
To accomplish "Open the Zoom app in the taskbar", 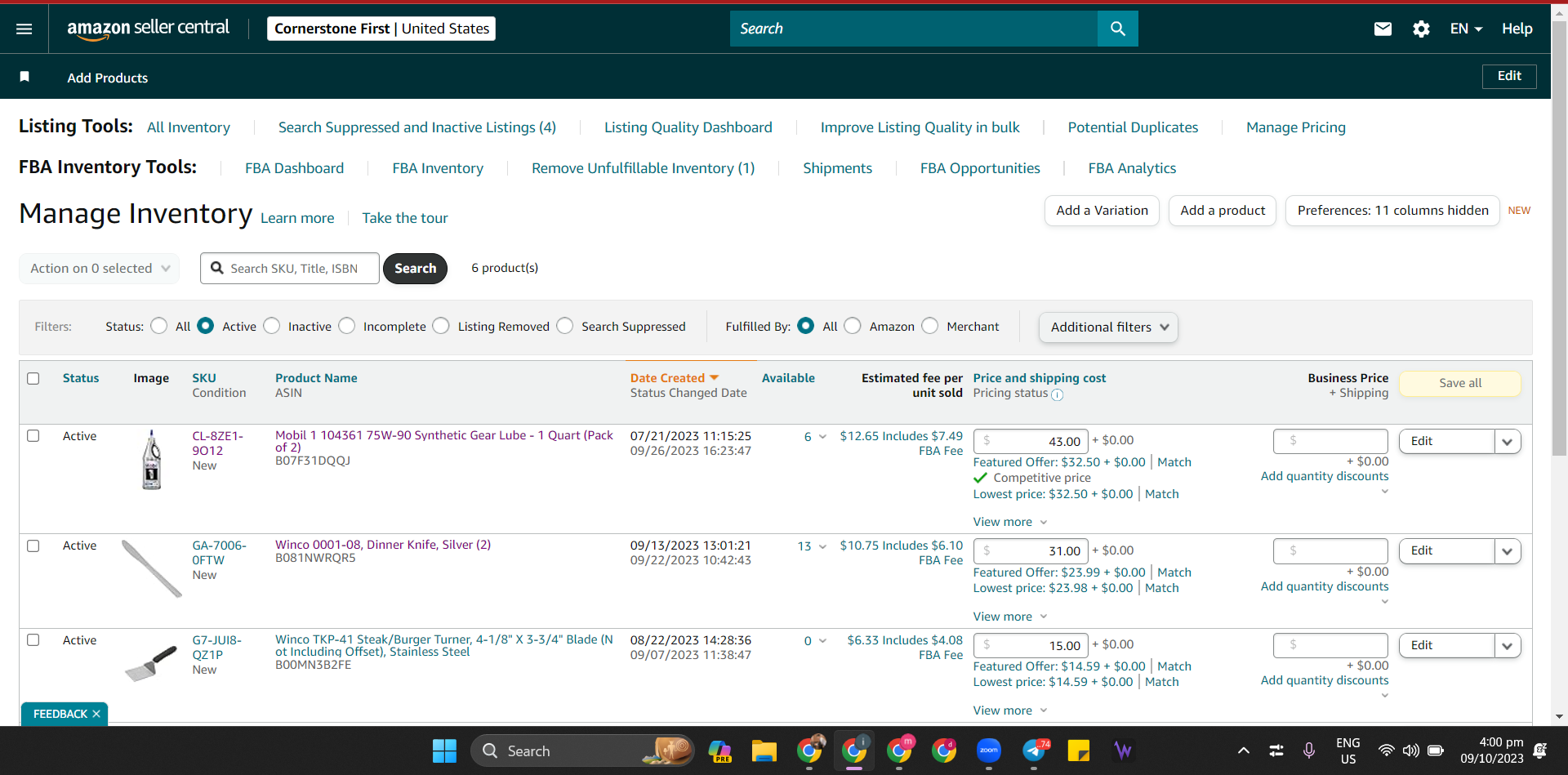I will click(x=989, y=751).
